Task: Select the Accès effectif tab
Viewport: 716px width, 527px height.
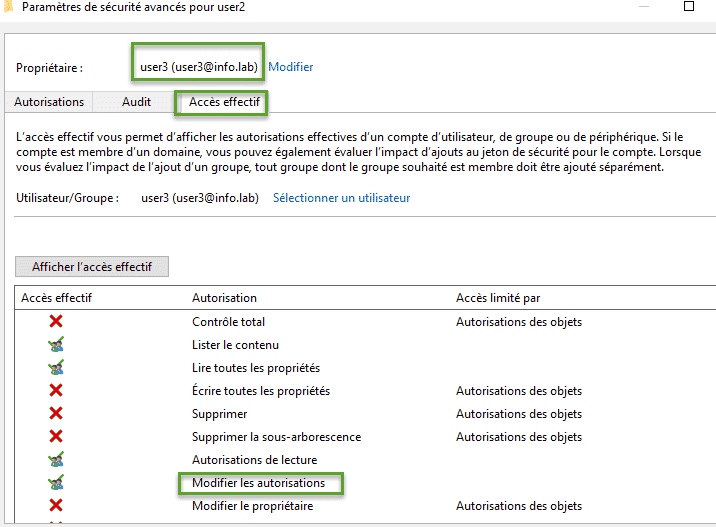Action: 223,102
